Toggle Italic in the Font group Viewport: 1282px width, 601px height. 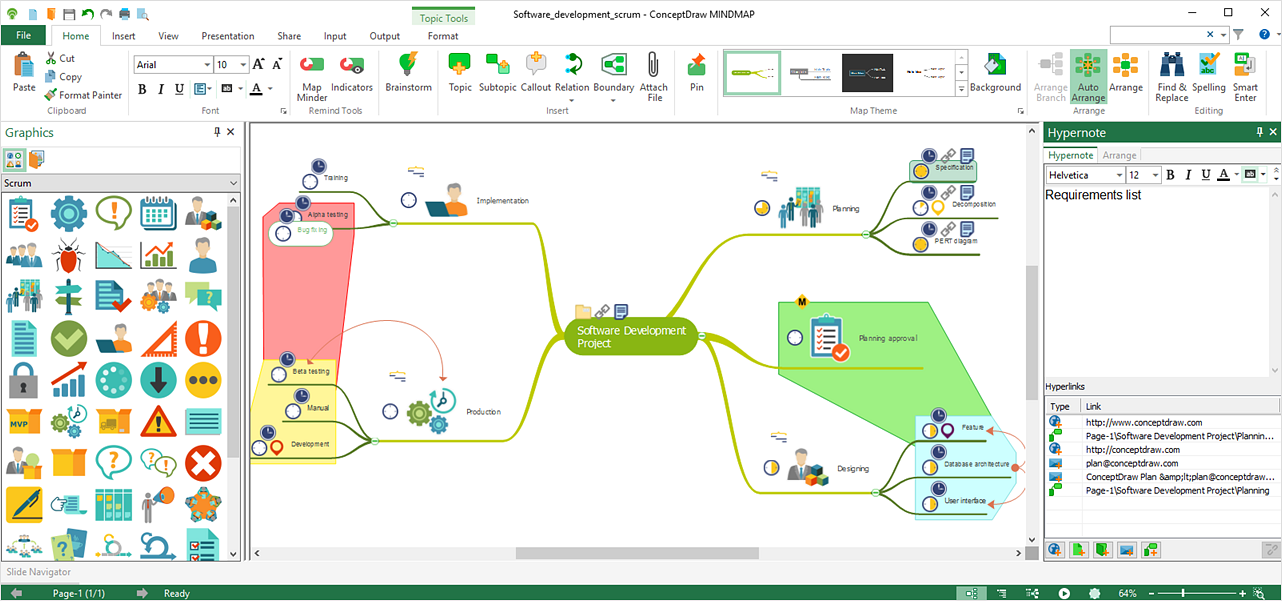(161, 89)
